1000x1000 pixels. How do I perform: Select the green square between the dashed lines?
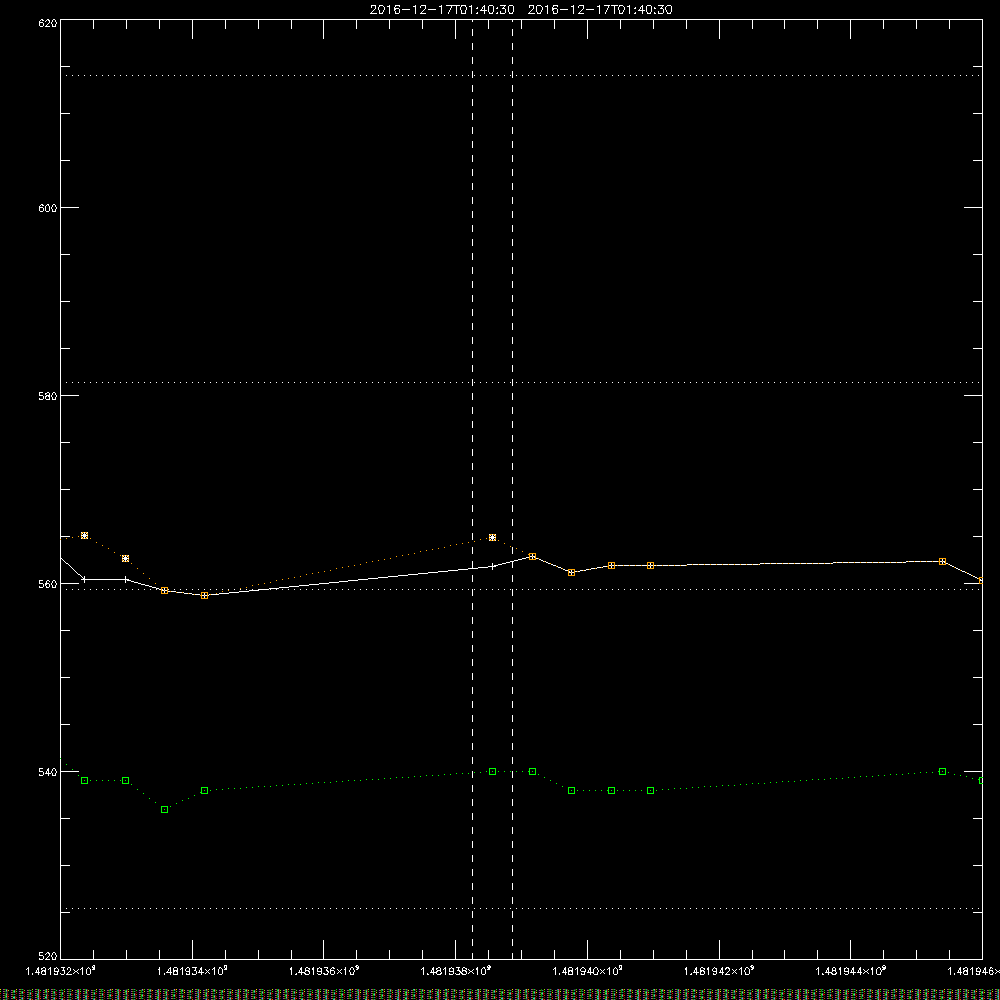click(x=492, y=772)
